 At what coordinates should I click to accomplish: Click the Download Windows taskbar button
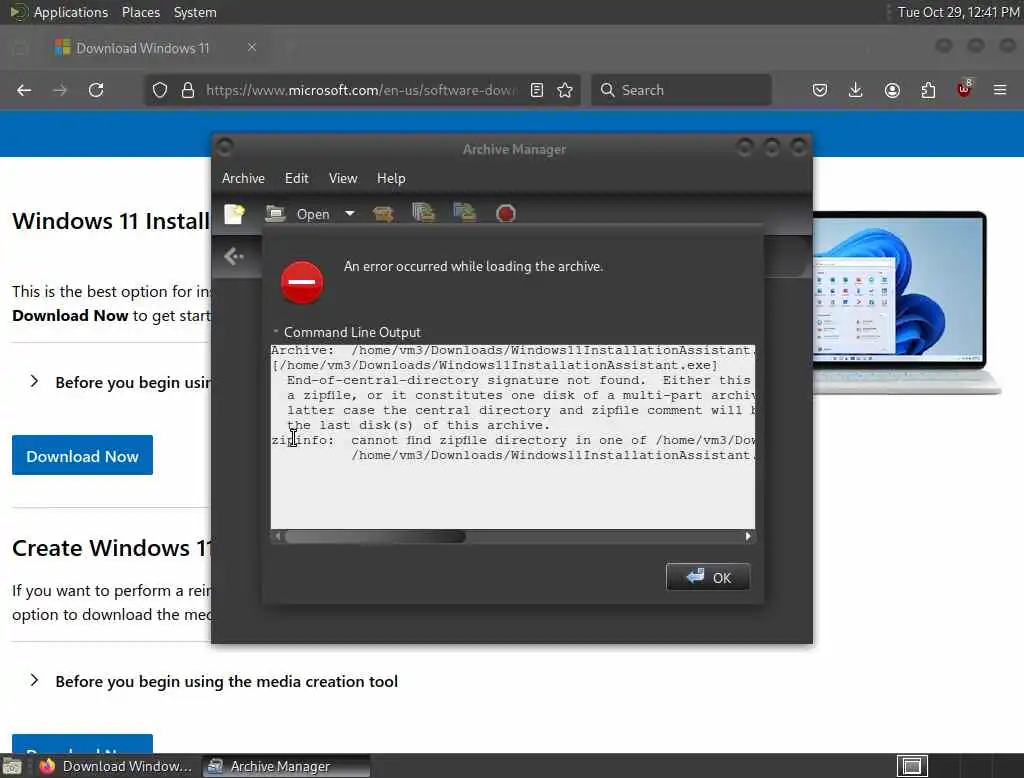pyautogui.click(x=116, y=766)
